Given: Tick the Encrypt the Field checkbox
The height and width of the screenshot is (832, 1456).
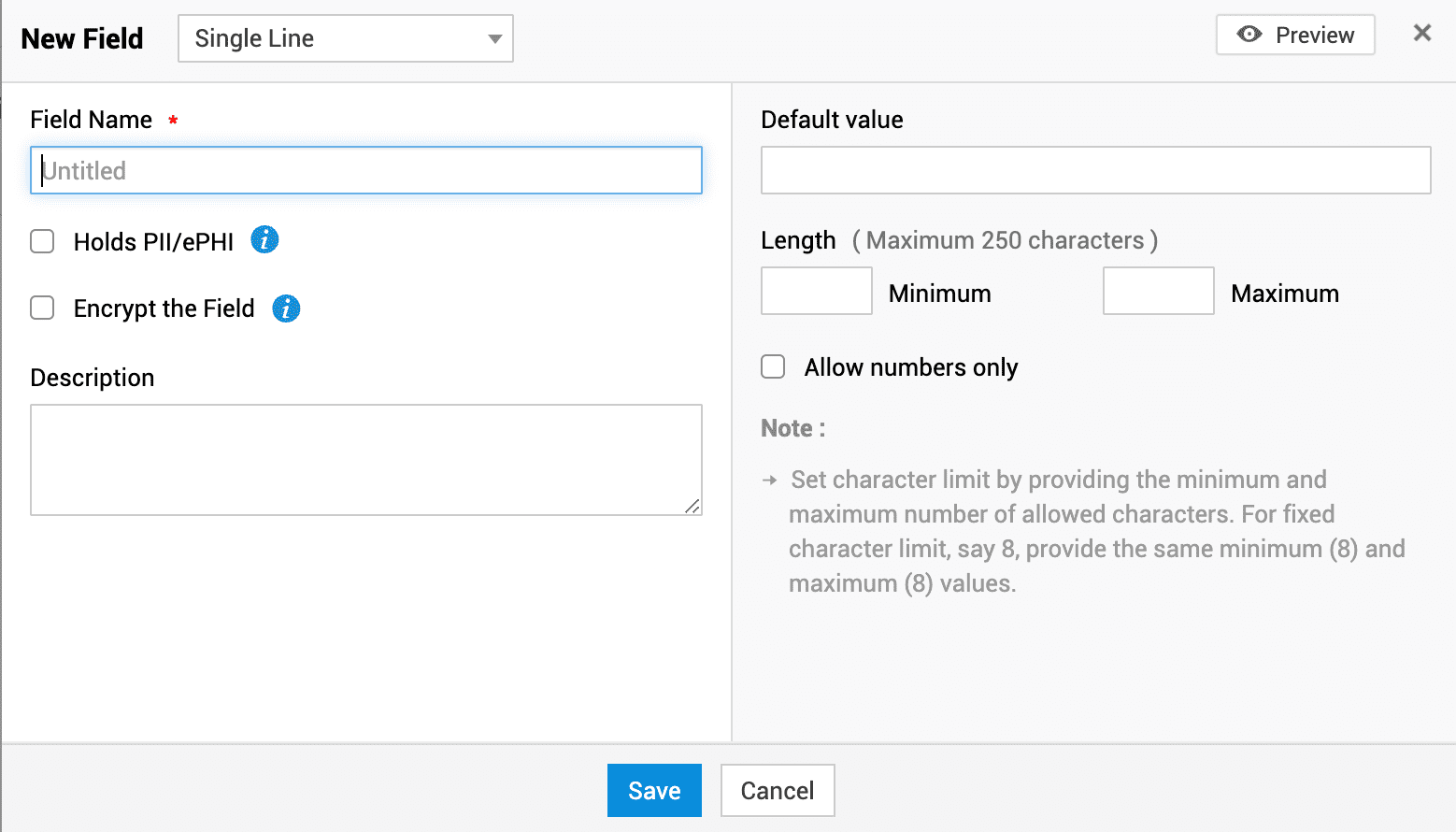Looking at the screenshot, I should 42,308.
